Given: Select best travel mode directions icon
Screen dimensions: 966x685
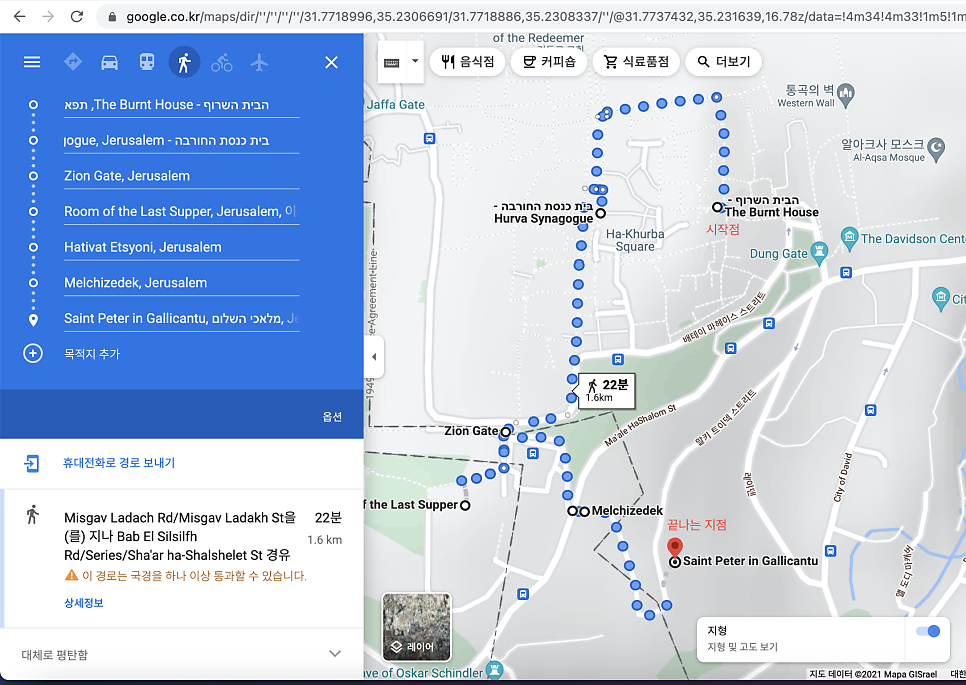Looking at the screenshot, I should click(73, 62).
